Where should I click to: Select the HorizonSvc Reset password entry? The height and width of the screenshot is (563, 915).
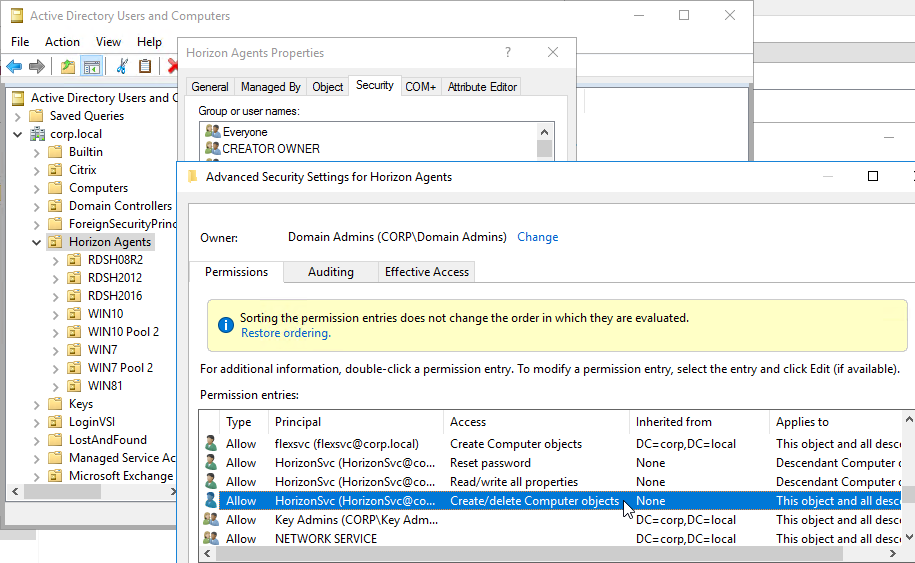click(x=551, y=463)
